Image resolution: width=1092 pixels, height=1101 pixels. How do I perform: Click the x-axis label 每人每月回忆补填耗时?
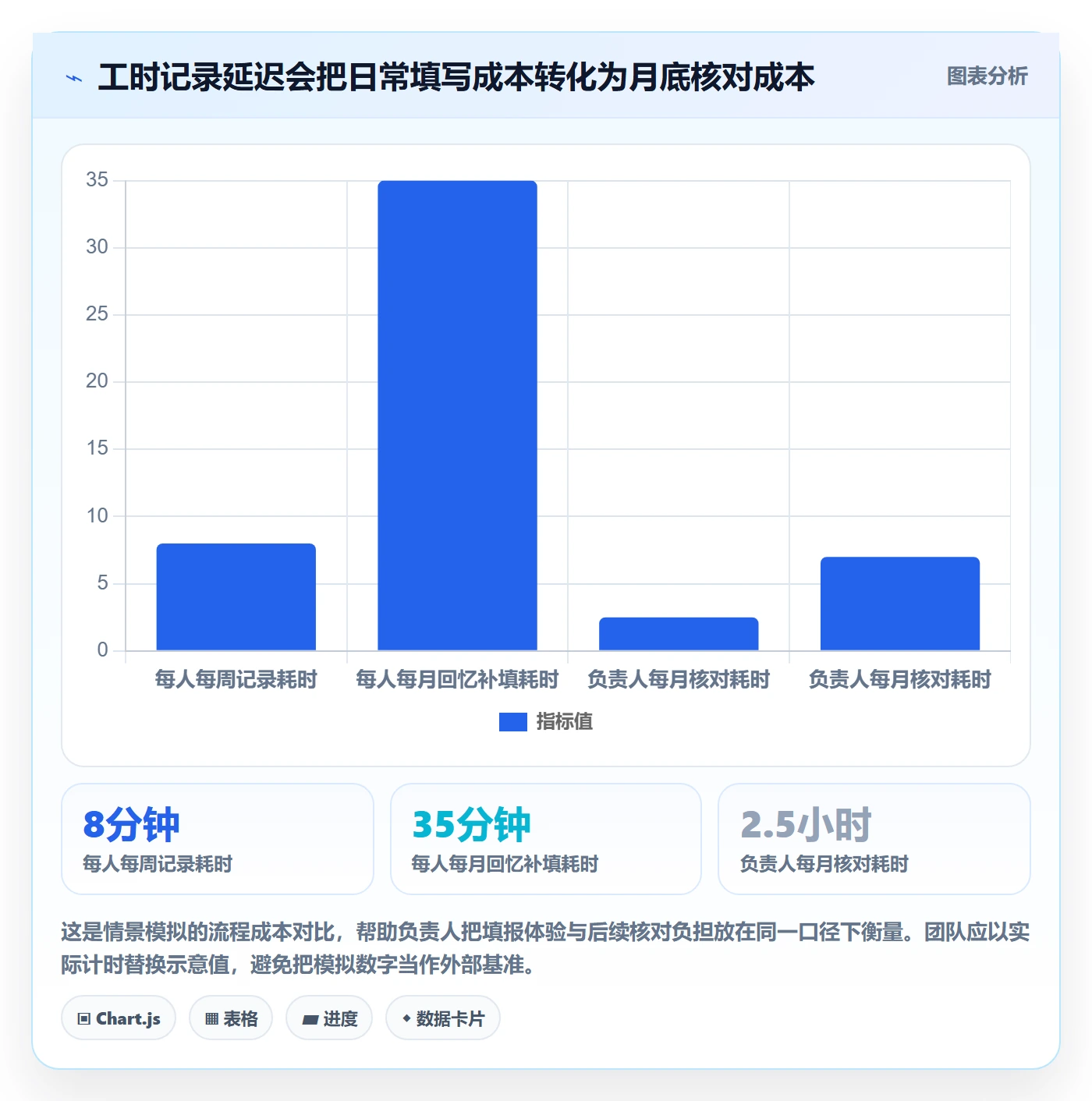(x=457, y=680)
